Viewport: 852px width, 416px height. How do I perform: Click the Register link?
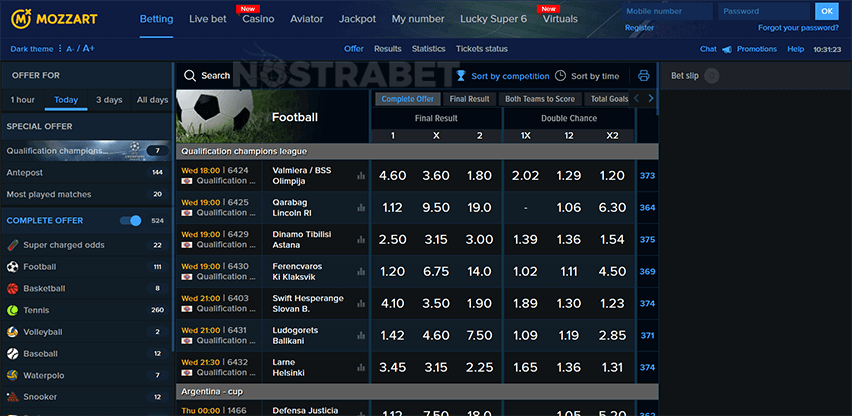click(x=639, y=28)
